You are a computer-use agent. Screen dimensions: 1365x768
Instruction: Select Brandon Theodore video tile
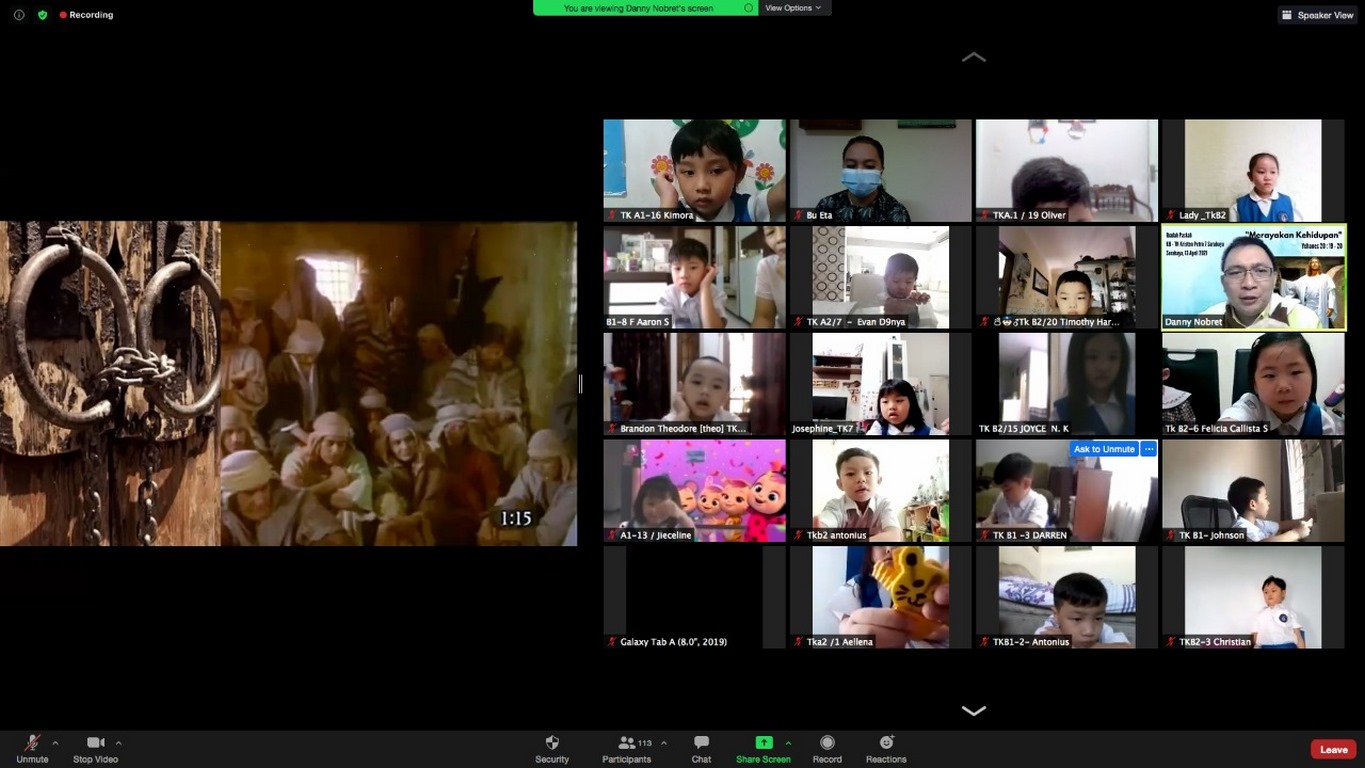[694, 384]
